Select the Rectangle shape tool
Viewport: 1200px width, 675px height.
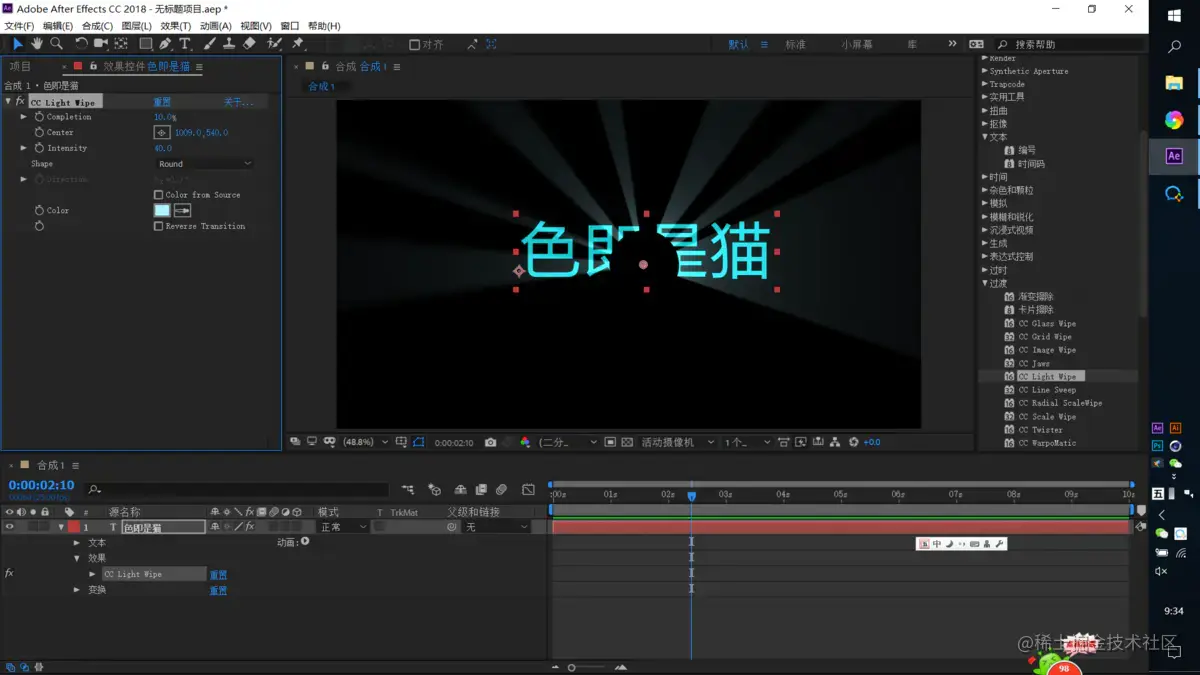(x=146, y=44)
